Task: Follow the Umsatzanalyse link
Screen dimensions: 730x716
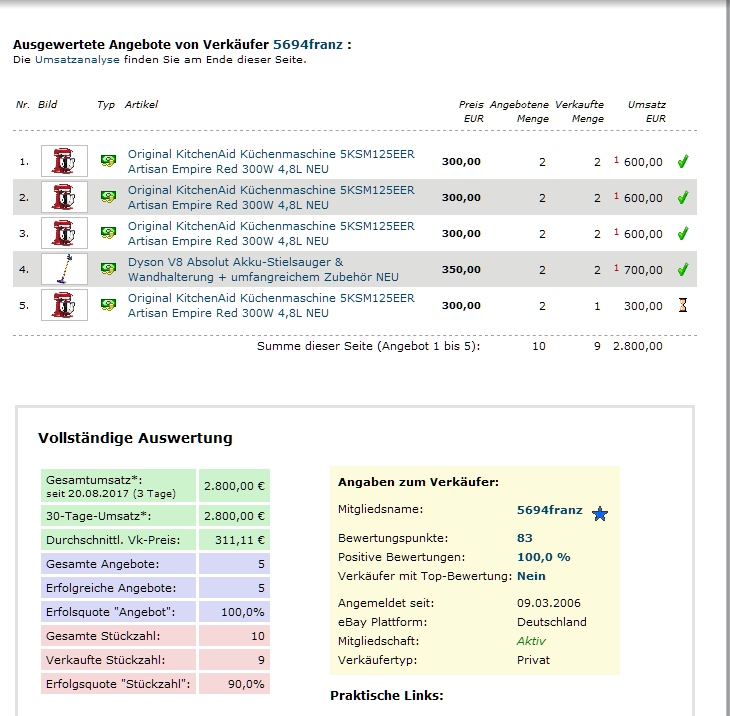Action: (x=77, y=59)
